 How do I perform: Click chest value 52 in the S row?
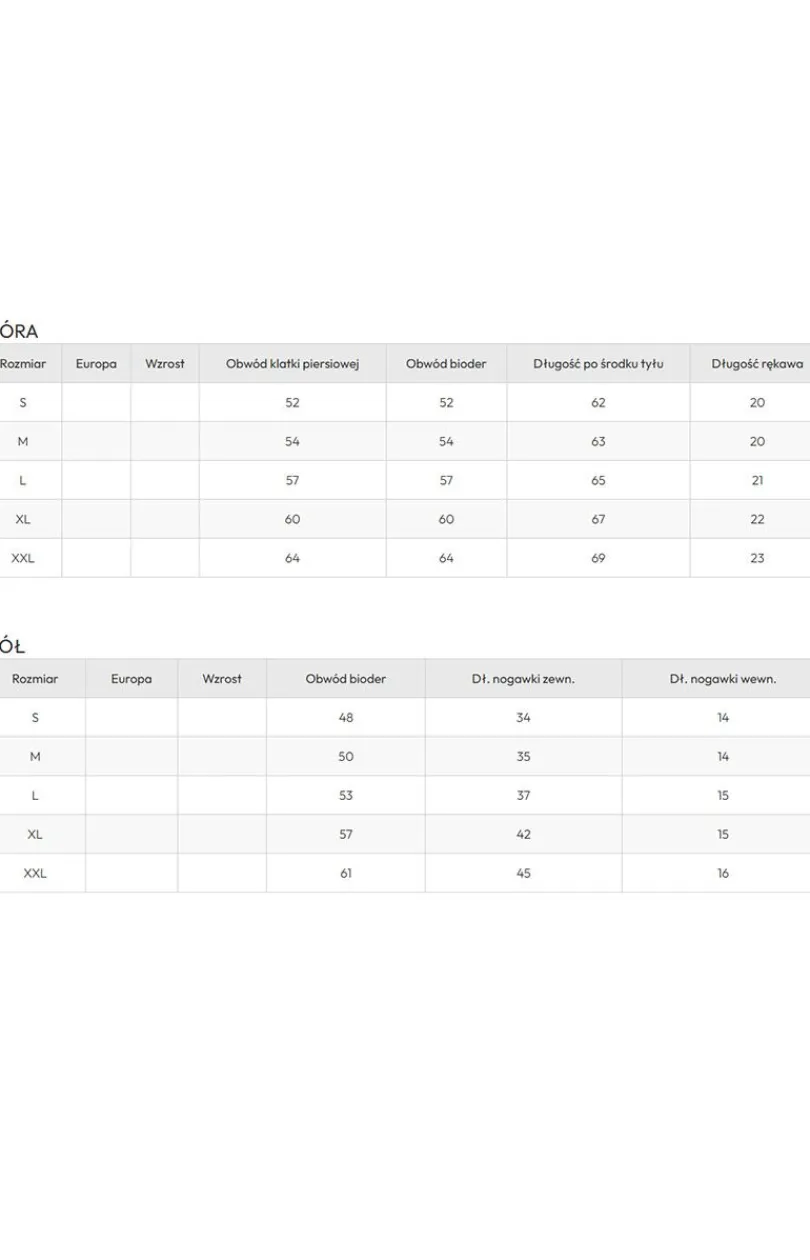pos(292,403)
